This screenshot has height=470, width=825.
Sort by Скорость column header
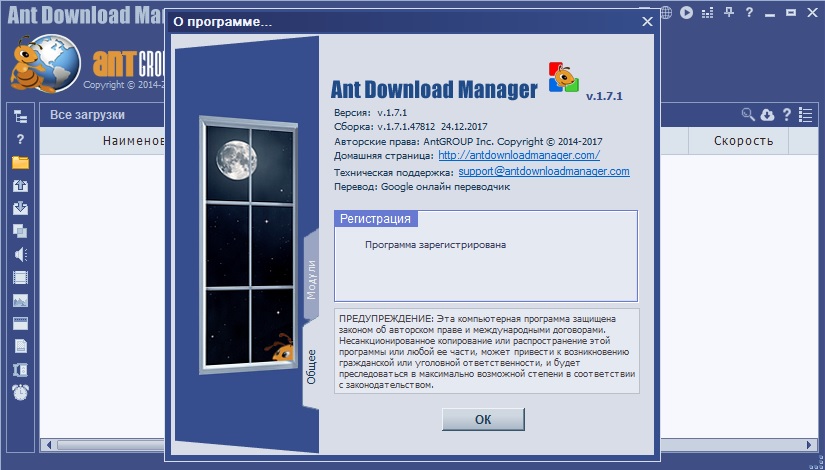(743, 141)
